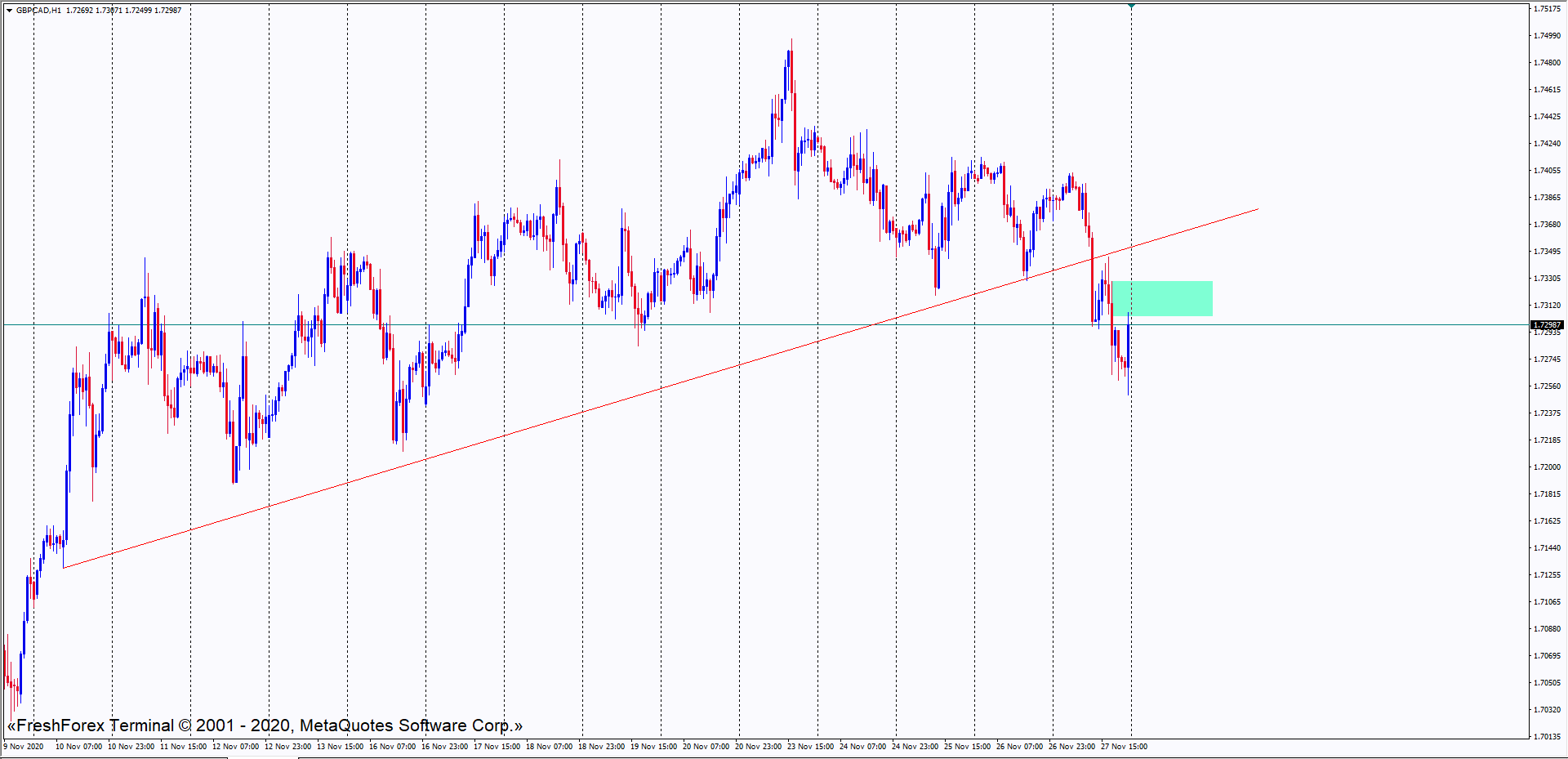The image size is (1568, 759).
Task: Open the dropdown arrow beside GBPCAD,H1
Action: (9, 11)
